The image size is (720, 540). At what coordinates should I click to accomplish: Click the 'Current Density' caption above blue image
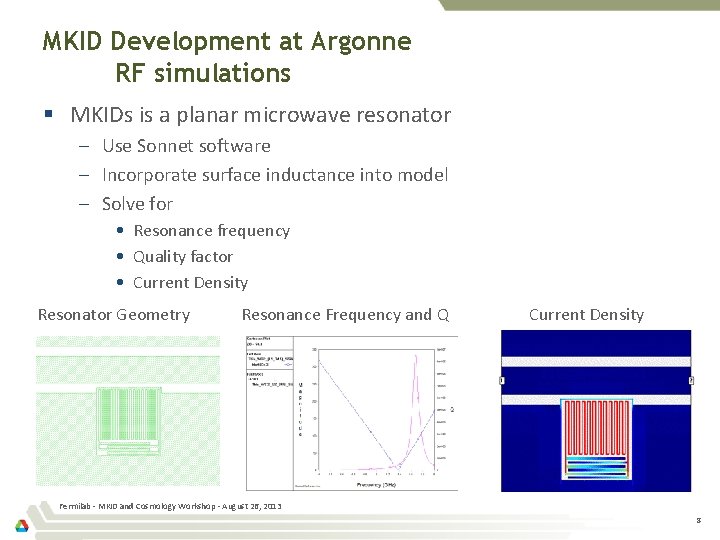pos(586,315)
